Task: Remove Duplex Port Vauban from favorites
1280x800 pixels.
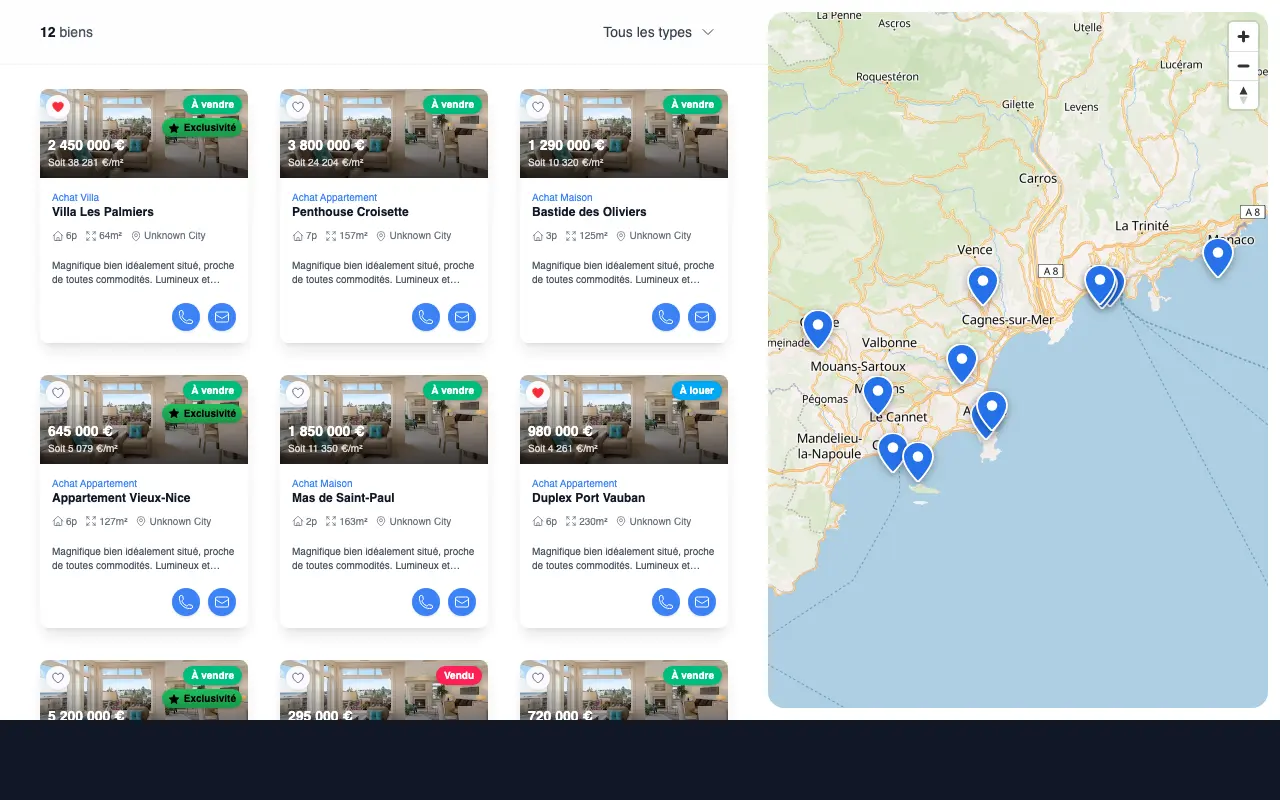Action: click(538, 393)
